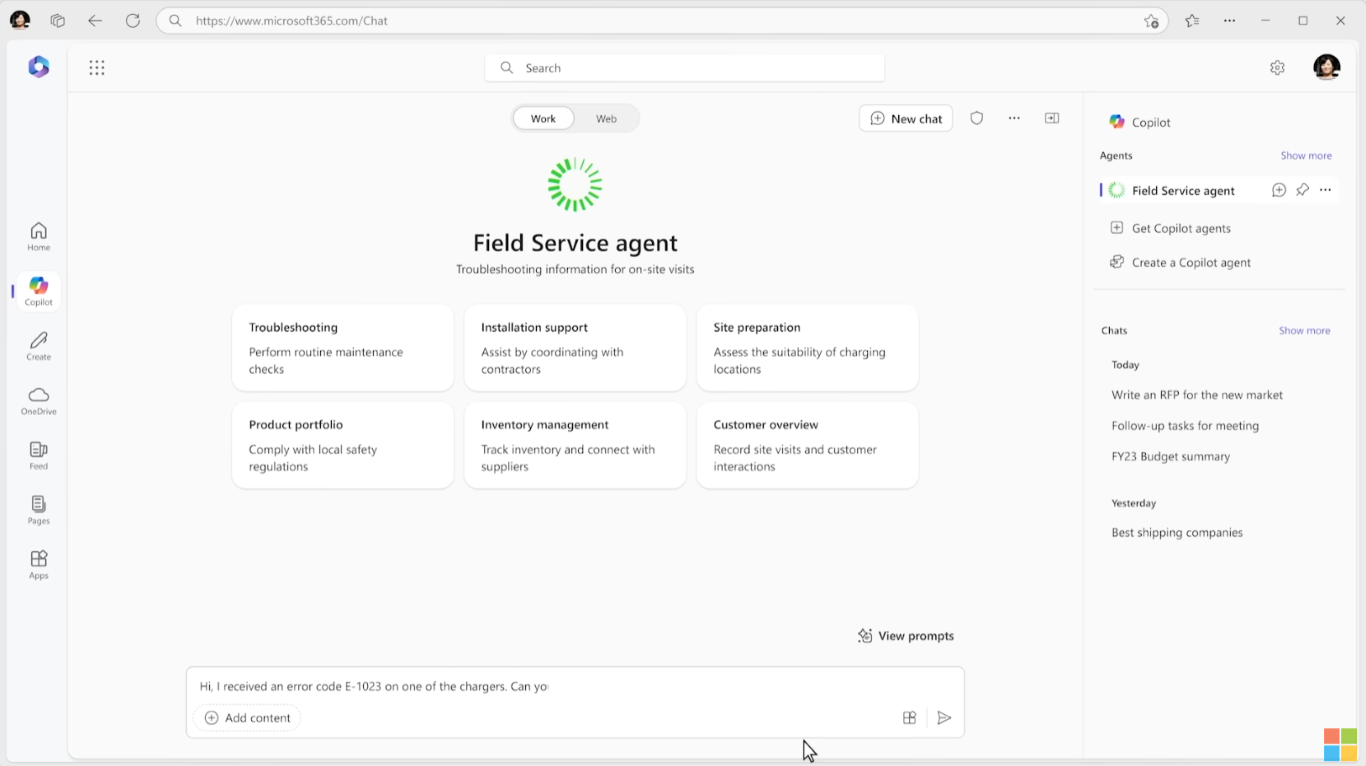Open Field Service agent overflow menu

1325,189
